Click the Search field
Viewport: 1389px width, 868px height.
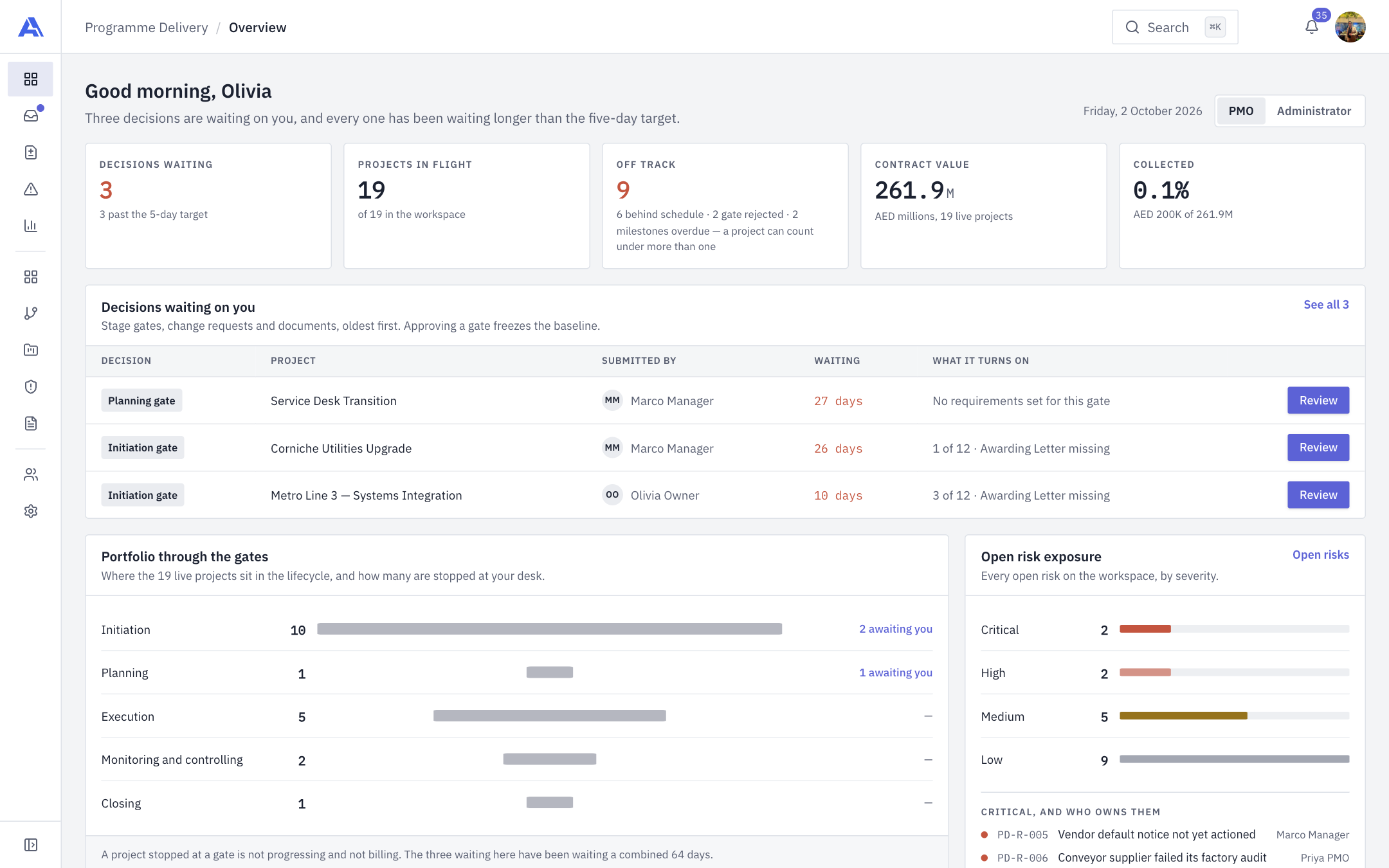1175,27
